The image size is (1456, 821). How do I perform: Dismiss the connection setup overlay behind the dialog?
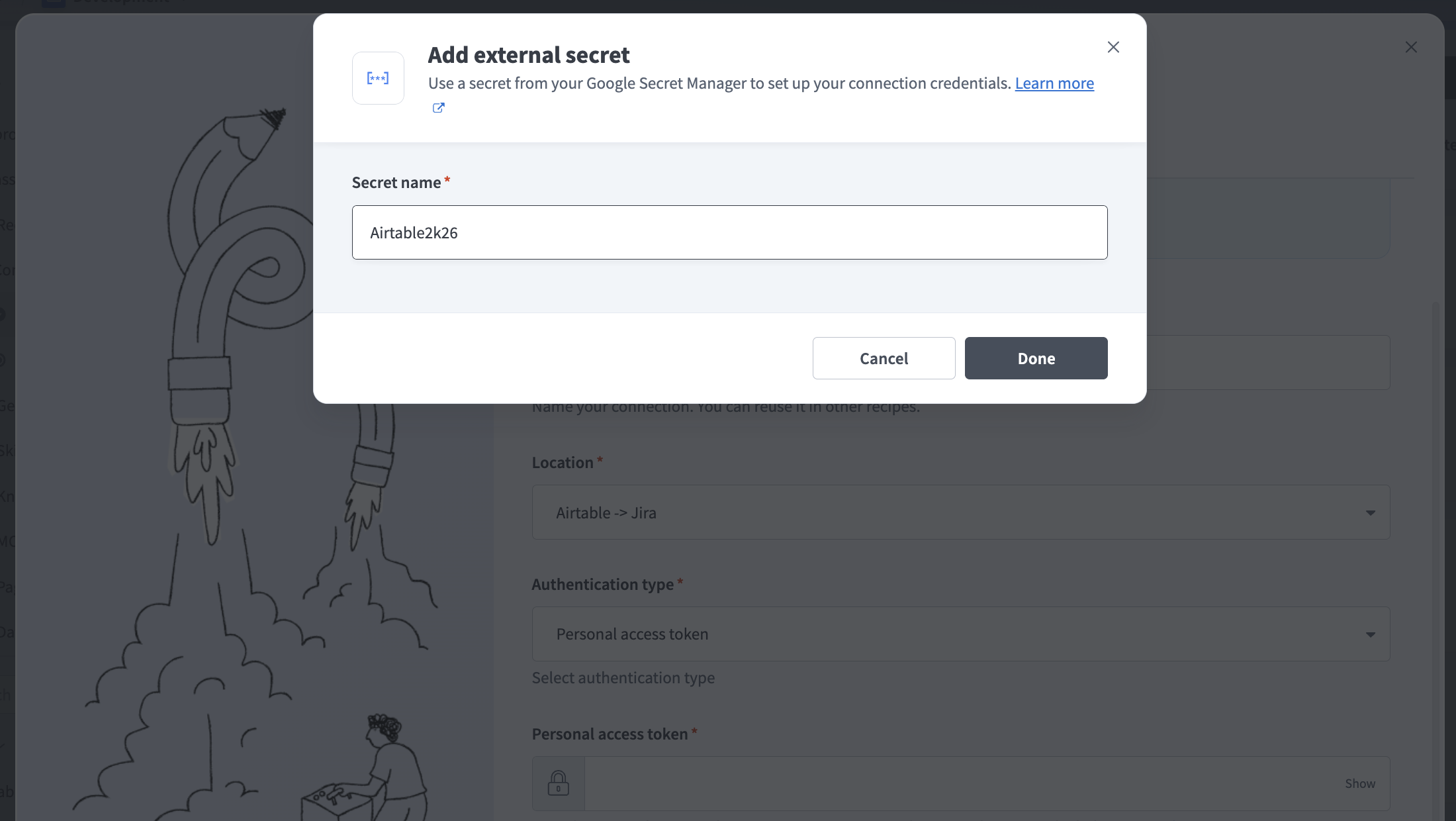point(1411,46)
